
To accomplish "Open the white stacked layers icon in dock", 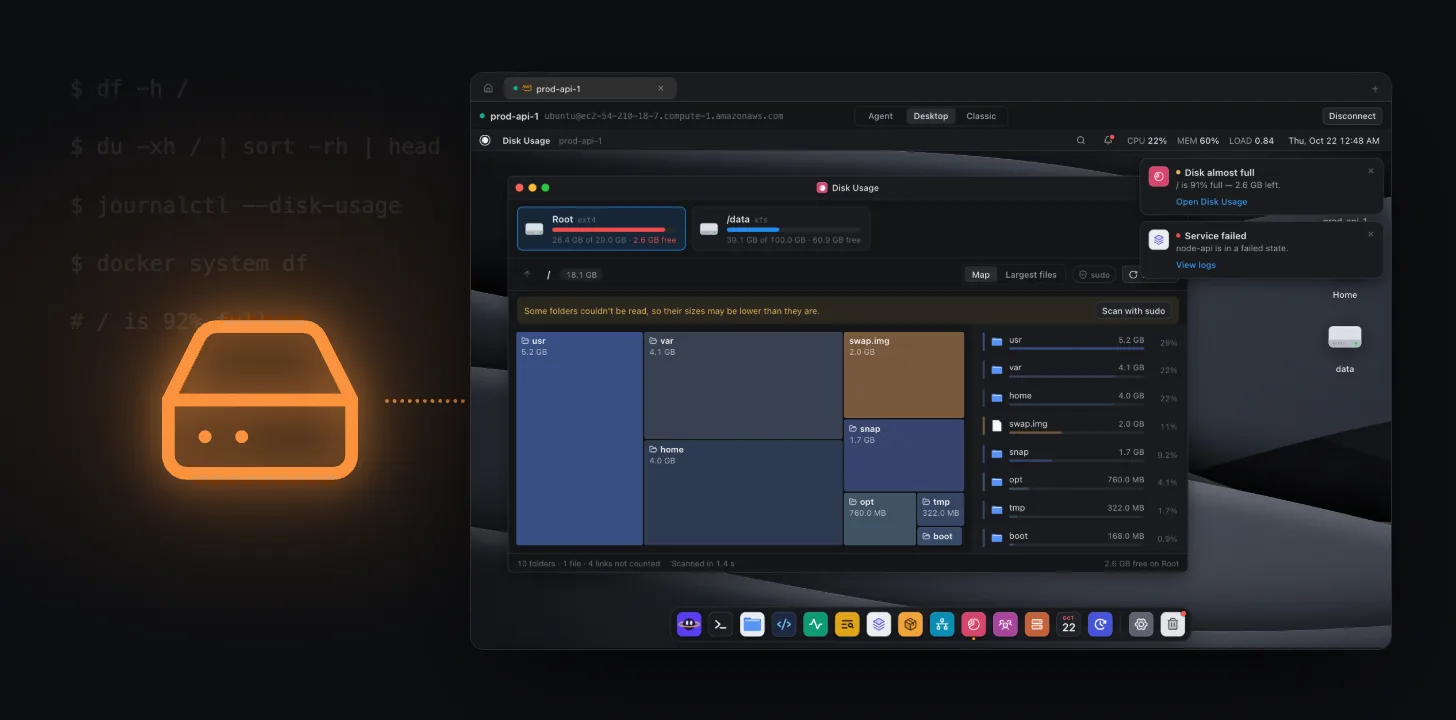I will [879, 625].
